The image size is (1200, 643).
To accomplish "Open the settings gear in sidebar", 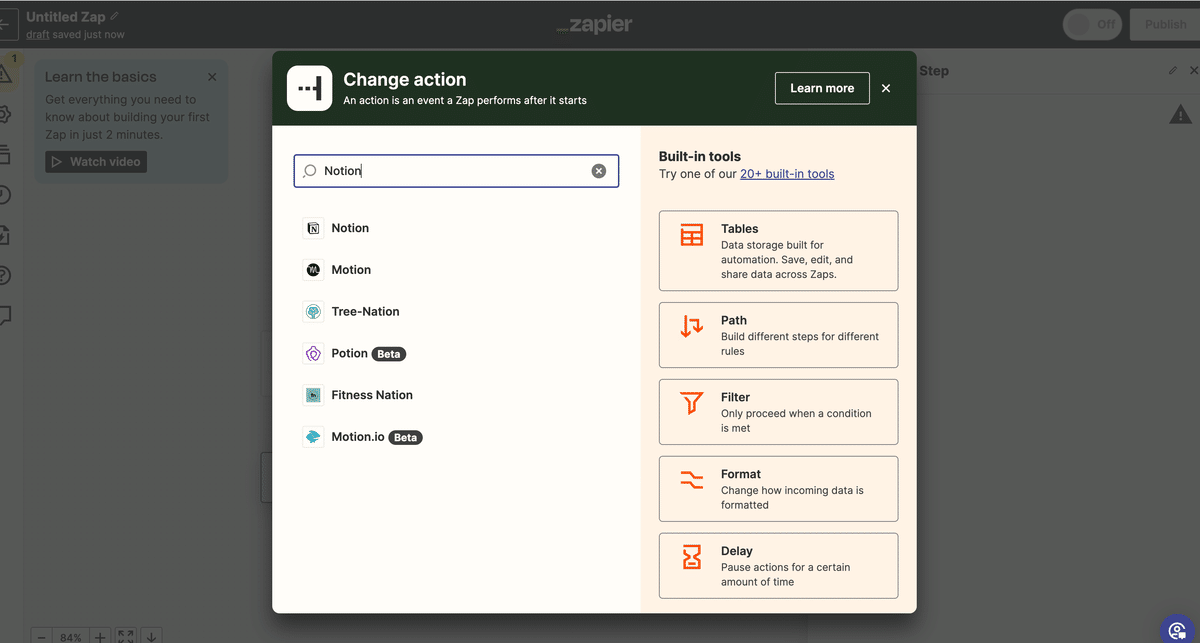I will click(4, 114).
